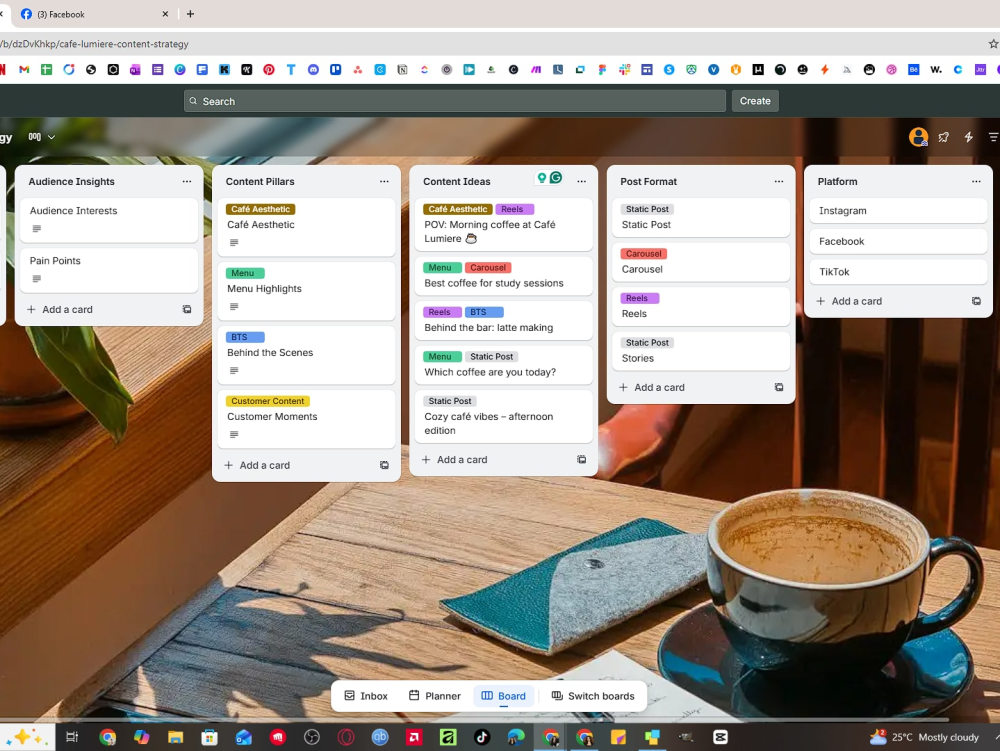
Task: Create from template in Platform list
Action: tap(976, 301)
